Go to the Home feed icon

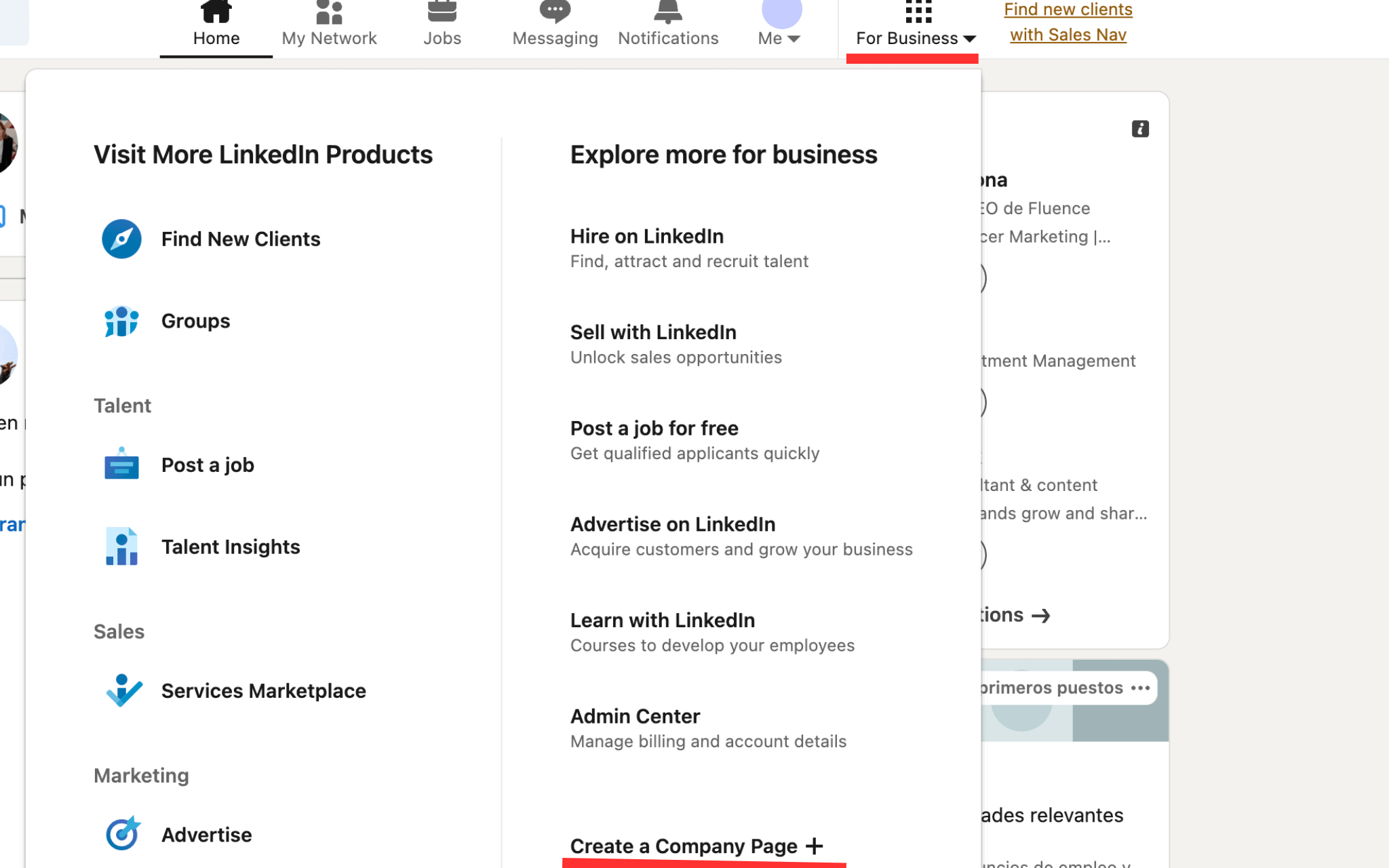coord(216,11)
